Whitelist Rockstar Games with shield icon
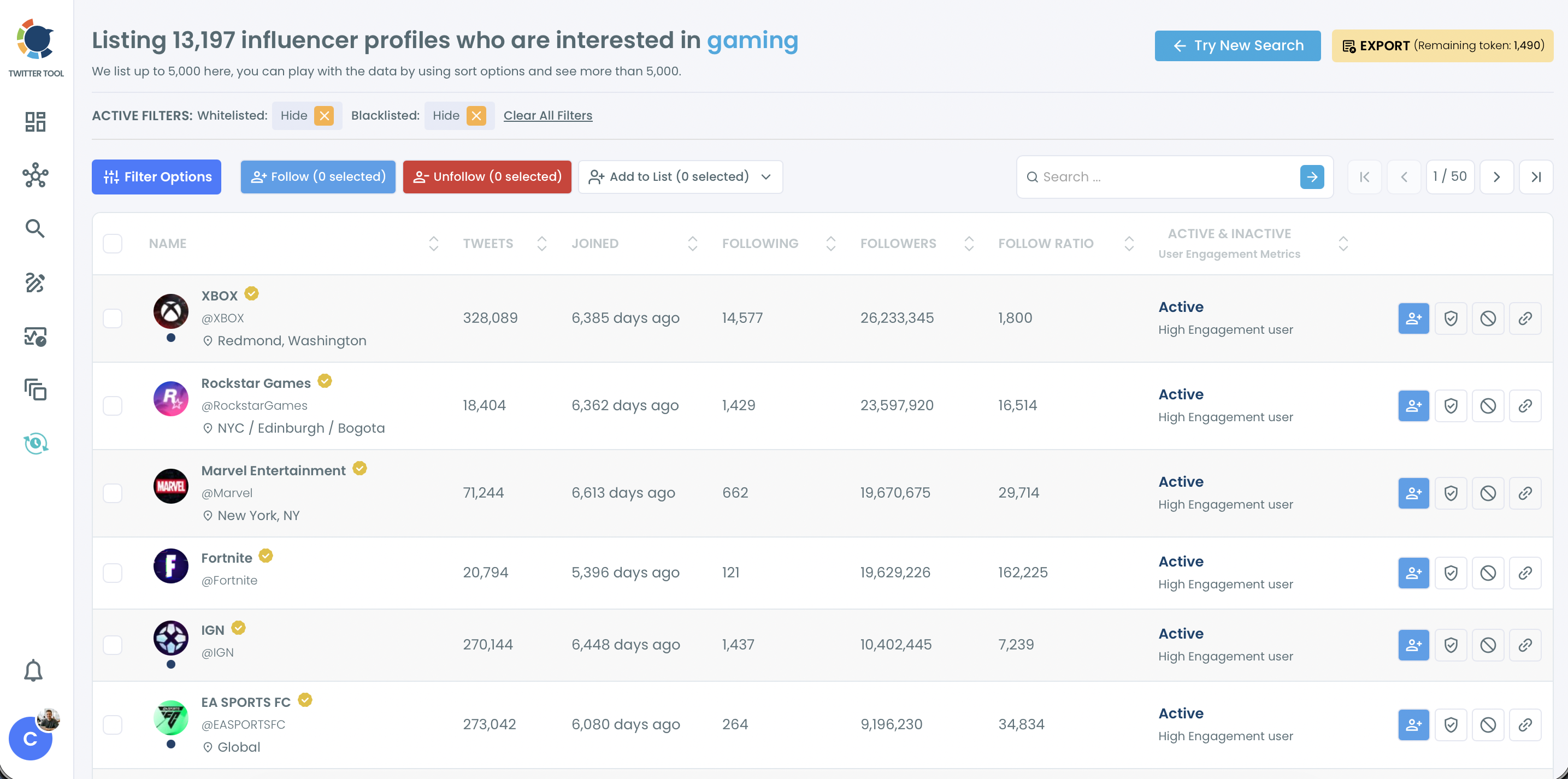The width and height of the screenshot is (1568, 779). tap(1451, 406)
